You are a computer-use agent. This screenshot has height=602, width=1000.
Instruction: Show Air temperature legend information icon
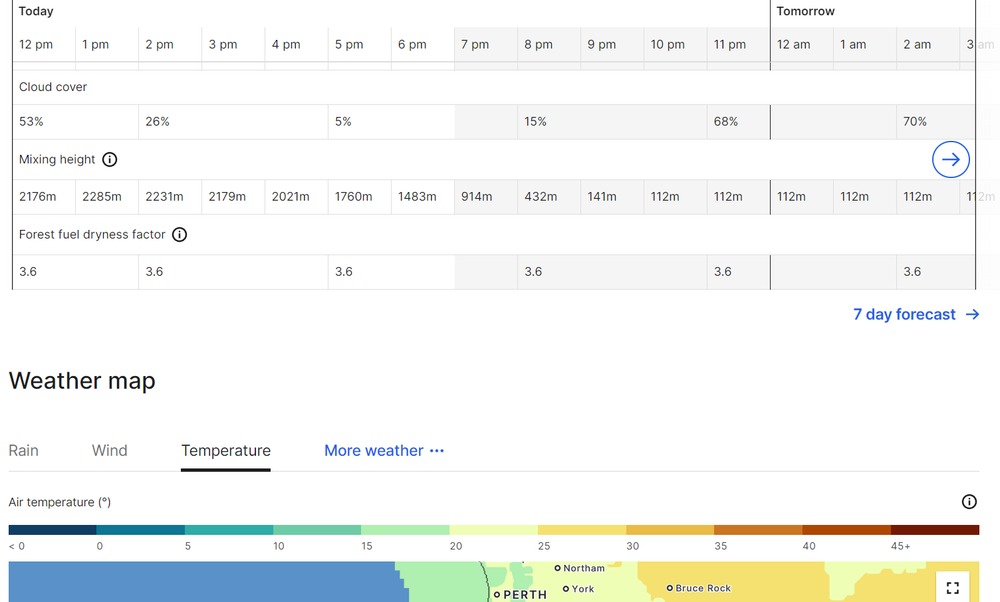968,502
